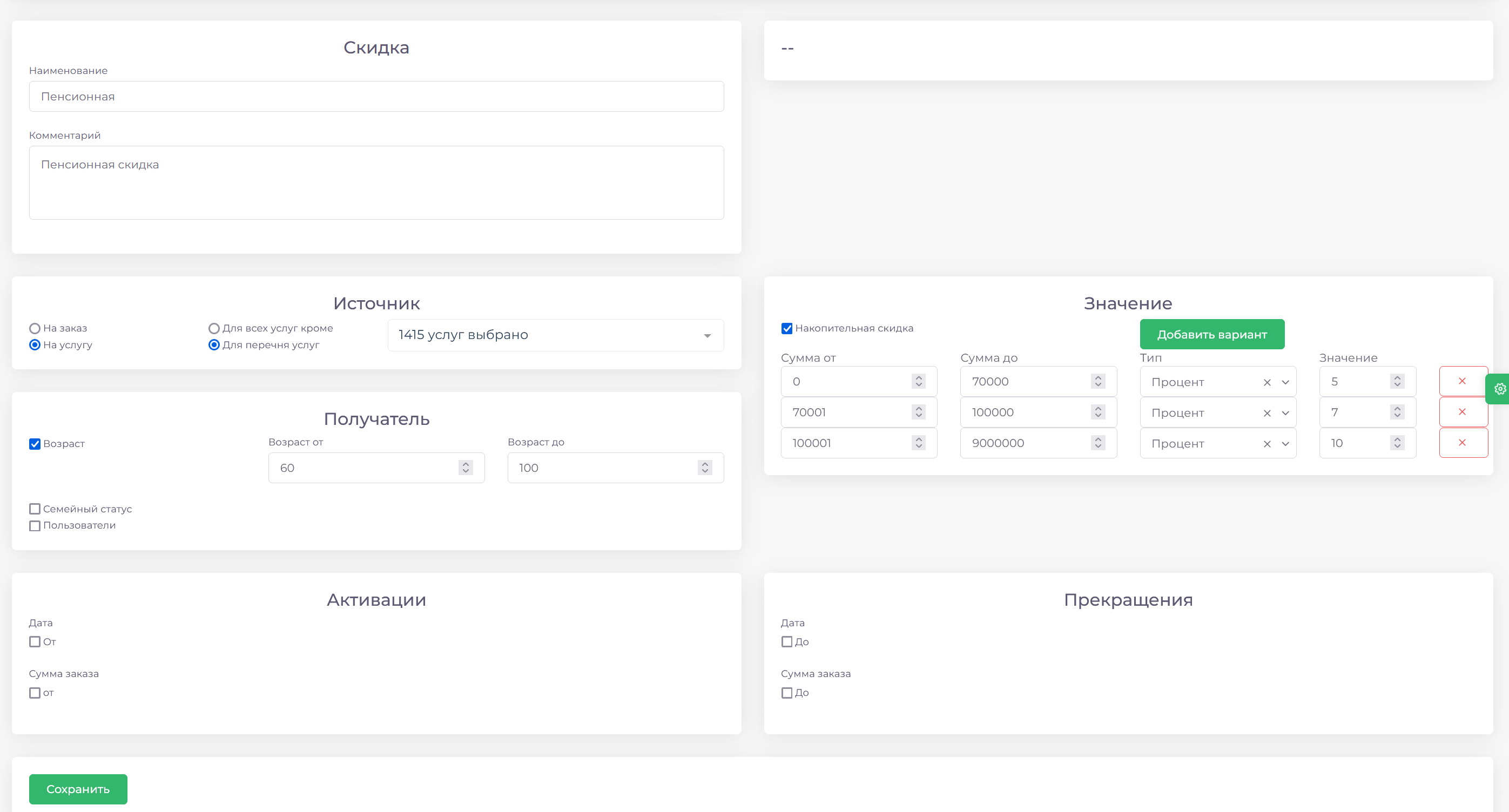Toggle the Накопительная скидка checkbox
Image resolution: width=1509 pixels, height=812 pixels.
787,328
